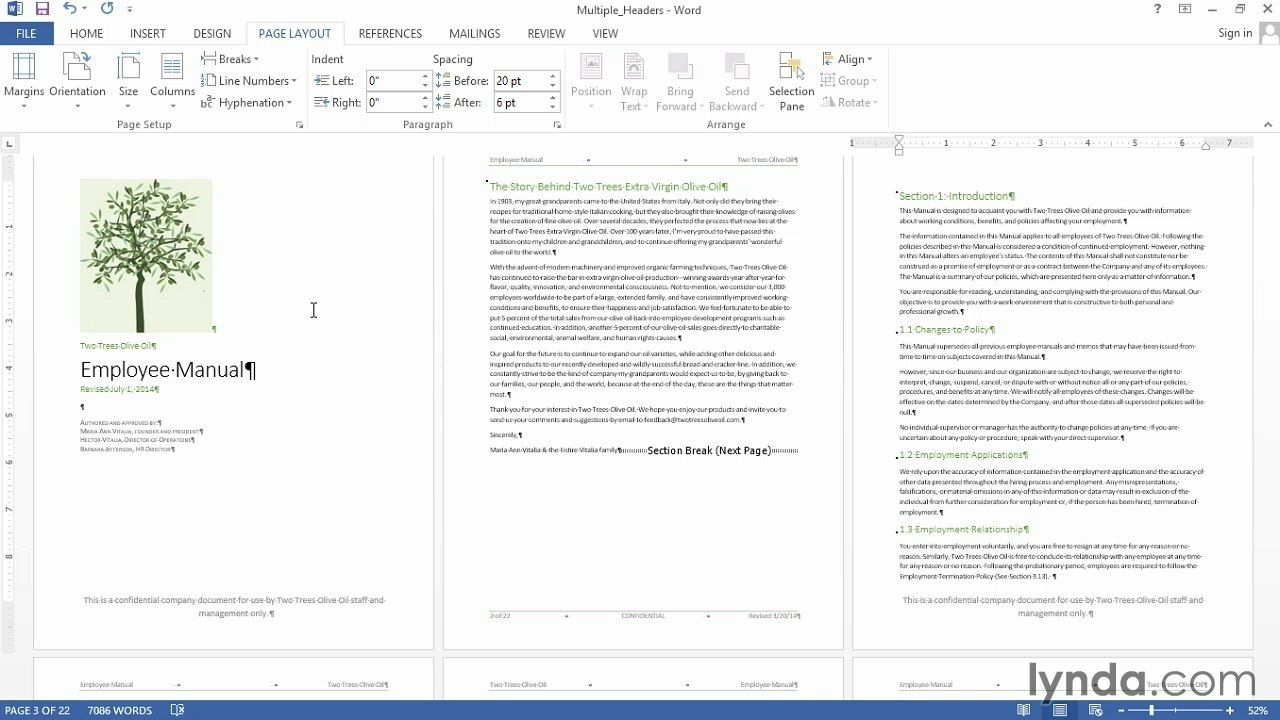Switch to the HOME tab
1280x720 pixels.
(x=86, y=33)
